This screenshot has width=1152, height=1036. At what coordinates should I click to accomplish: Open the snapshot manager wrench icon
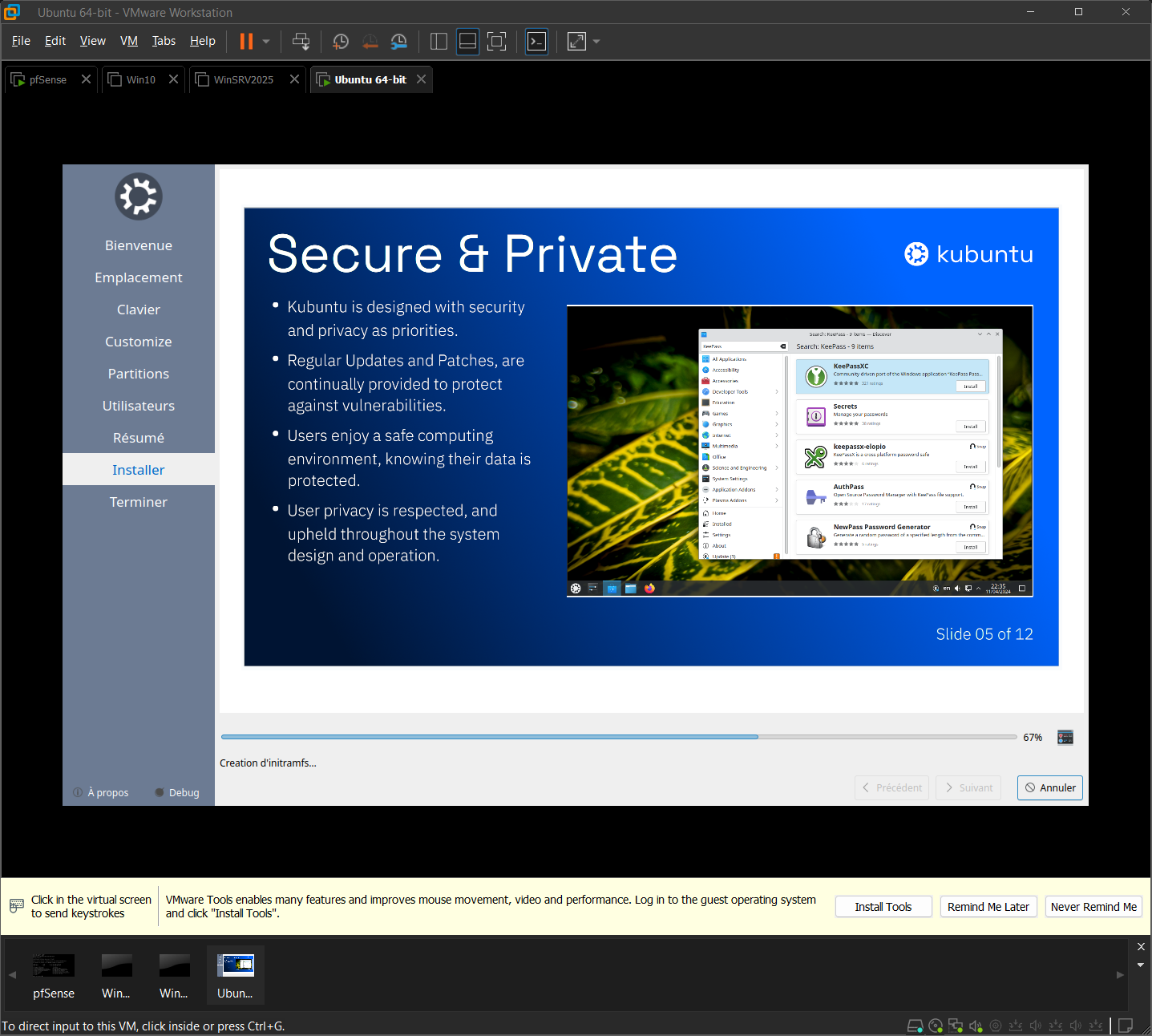(x=398, y=42)
